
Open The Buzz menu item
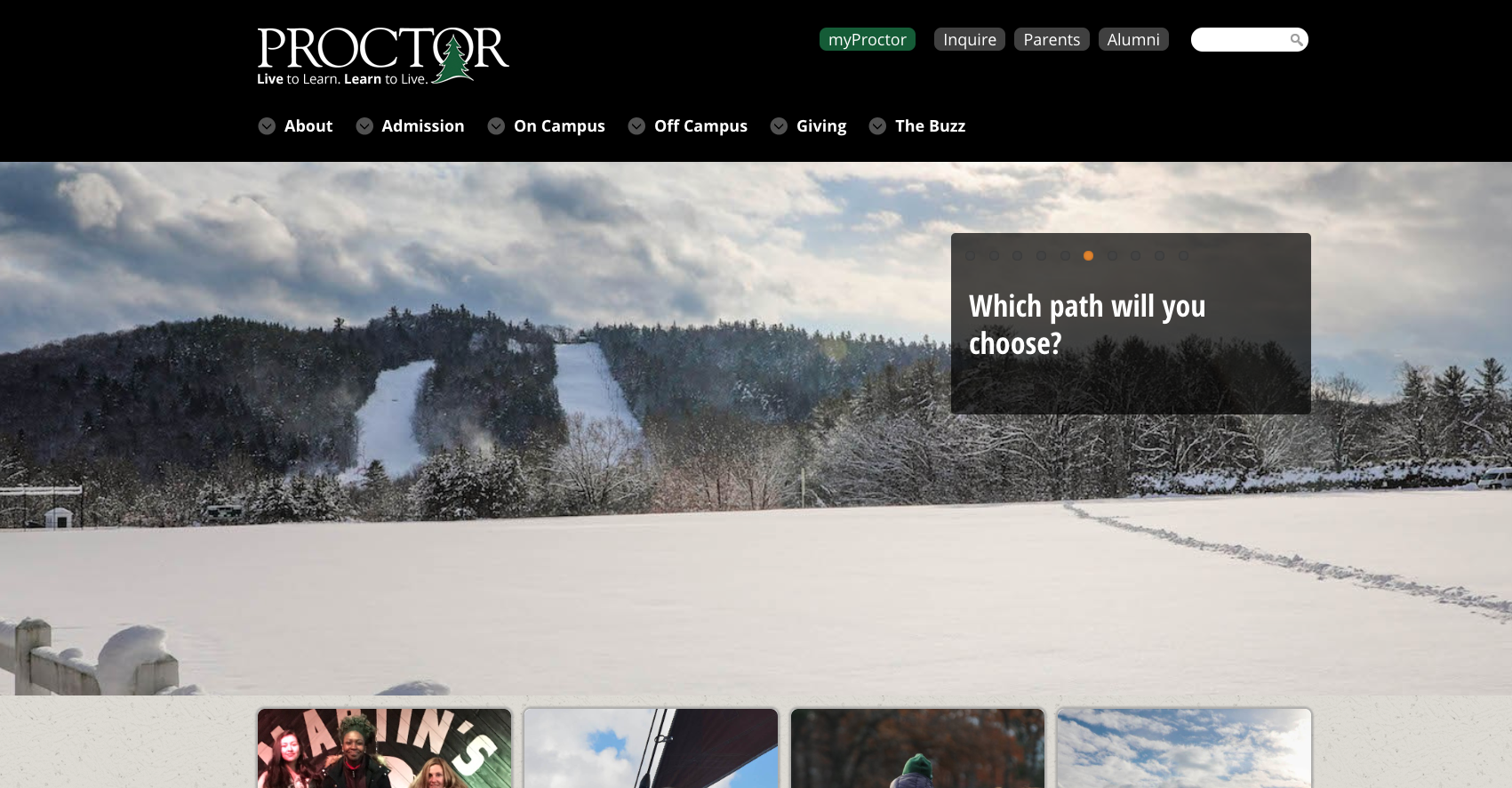coord(930,126)
